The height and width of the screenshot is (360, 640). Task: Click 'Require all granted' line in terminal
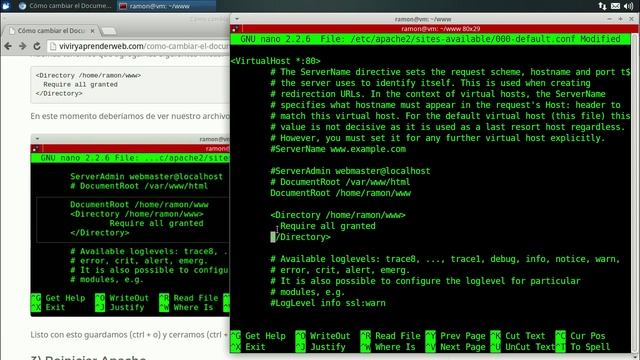tap(328, 226)
